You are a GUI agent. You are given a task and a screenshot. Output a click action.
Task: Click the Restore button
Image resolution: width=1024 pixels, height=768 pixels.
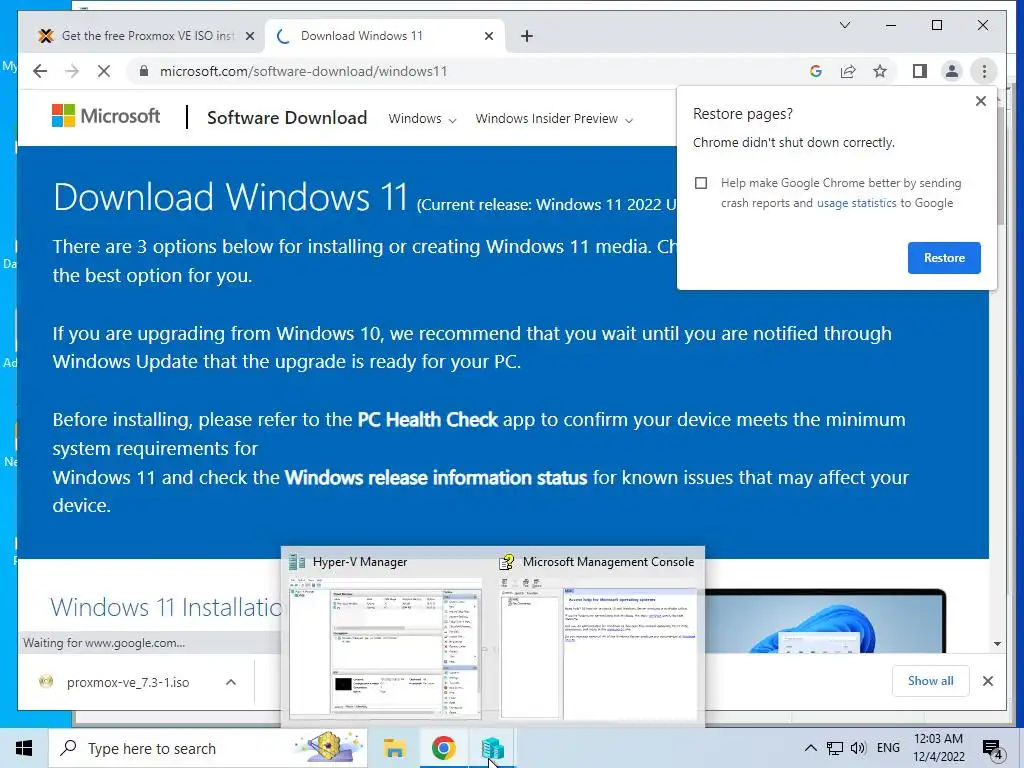click(x=944, y=258)
